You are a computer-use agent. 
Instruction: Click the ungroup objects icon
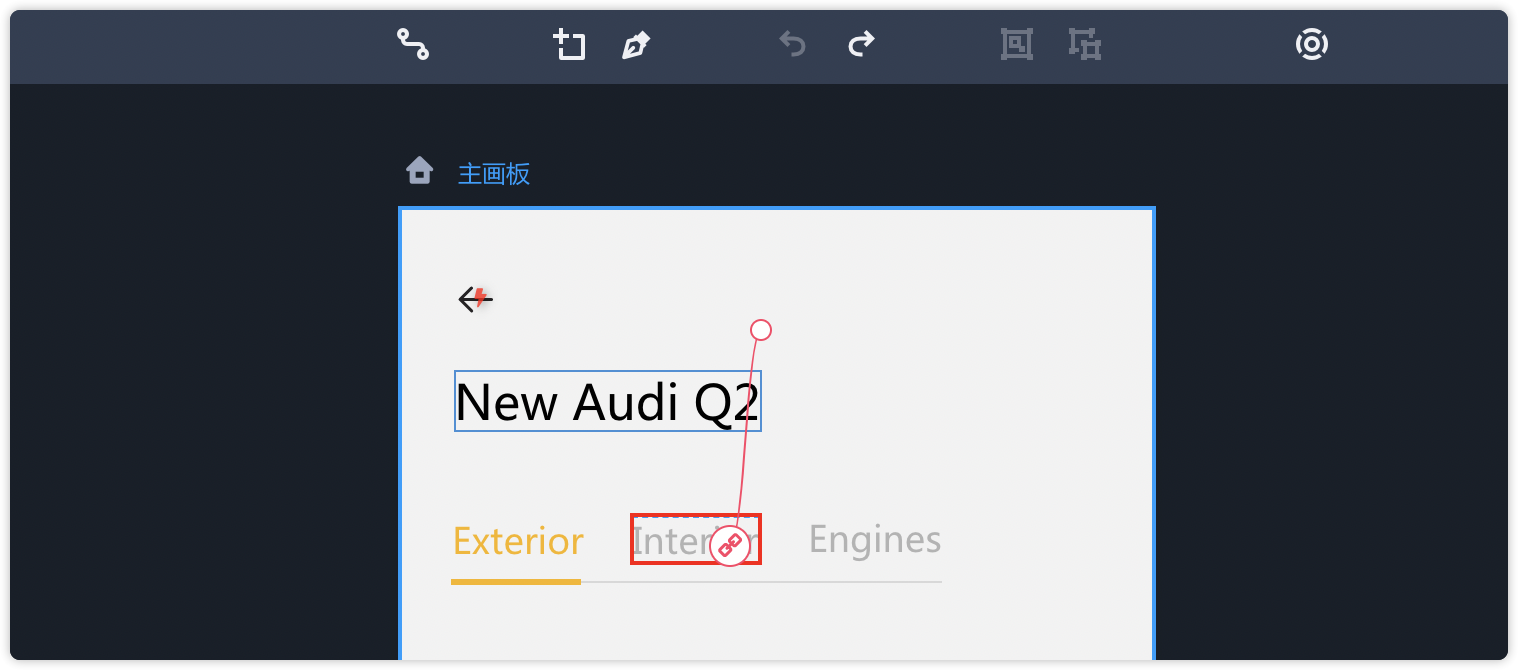click(x=1084, y=44)
